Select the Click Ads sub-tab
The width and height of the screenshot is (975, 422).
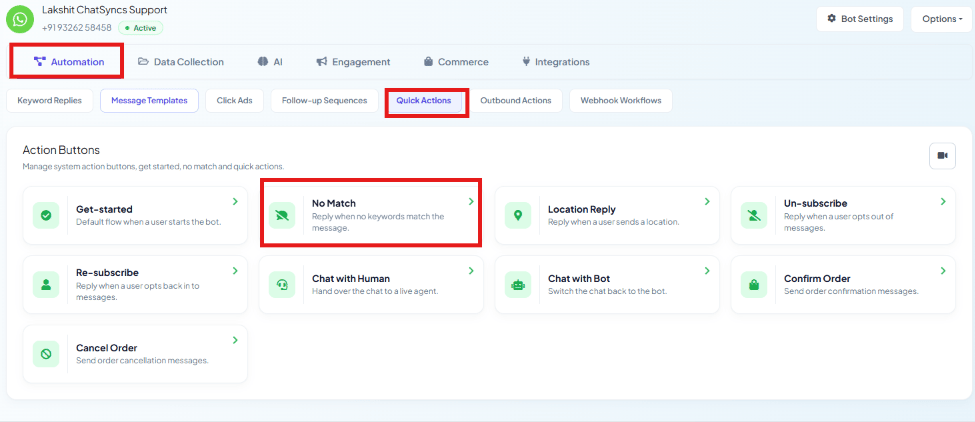click(234, 100)
